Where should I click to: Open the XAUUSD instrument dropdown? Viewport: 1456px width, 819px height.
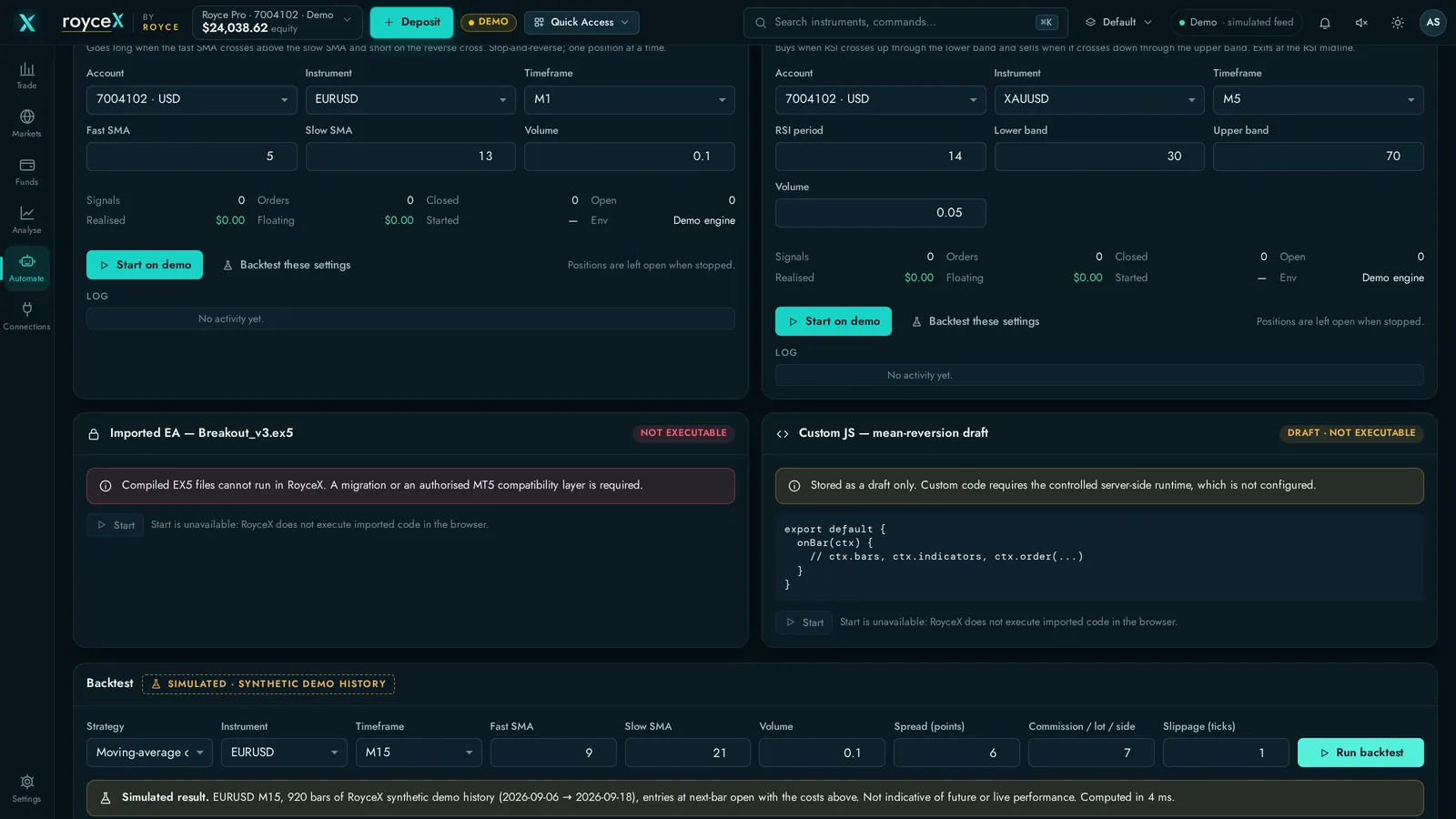click(1099, 99)
